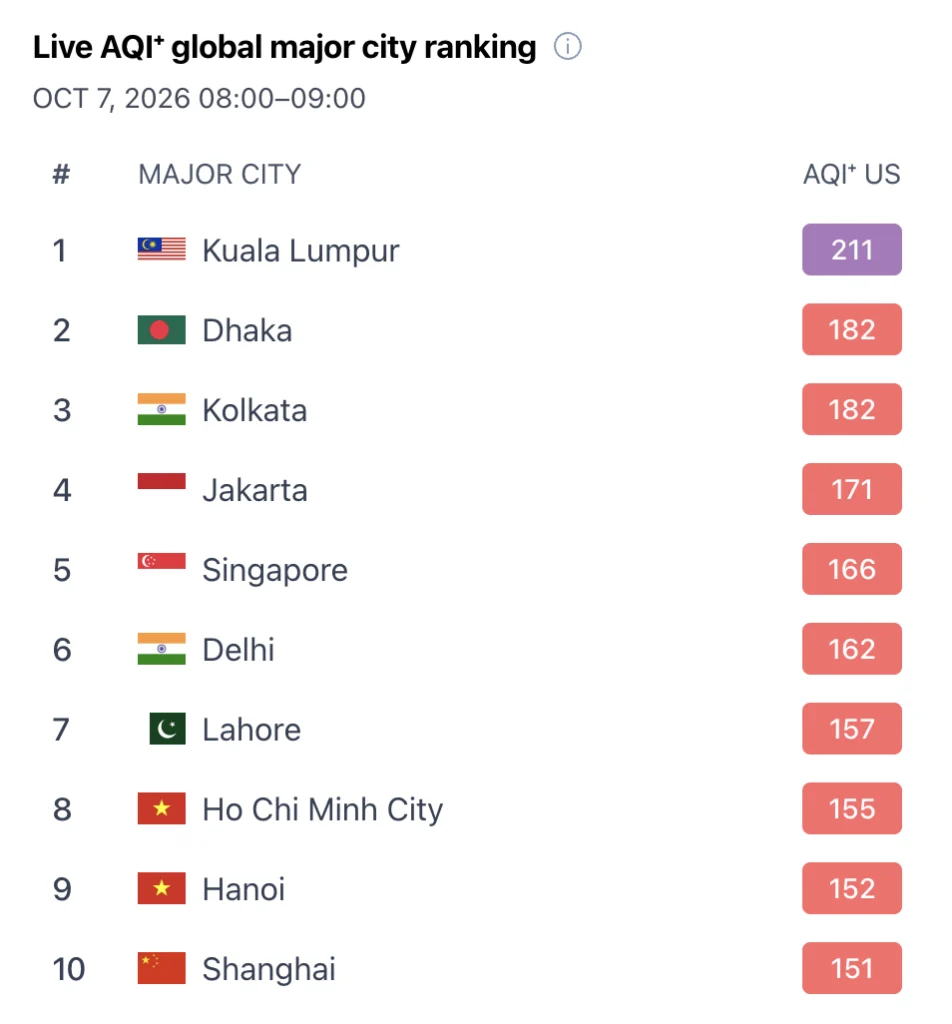Open the Ho Chi Minh City link
The image size is (952, 1024).
323,810
